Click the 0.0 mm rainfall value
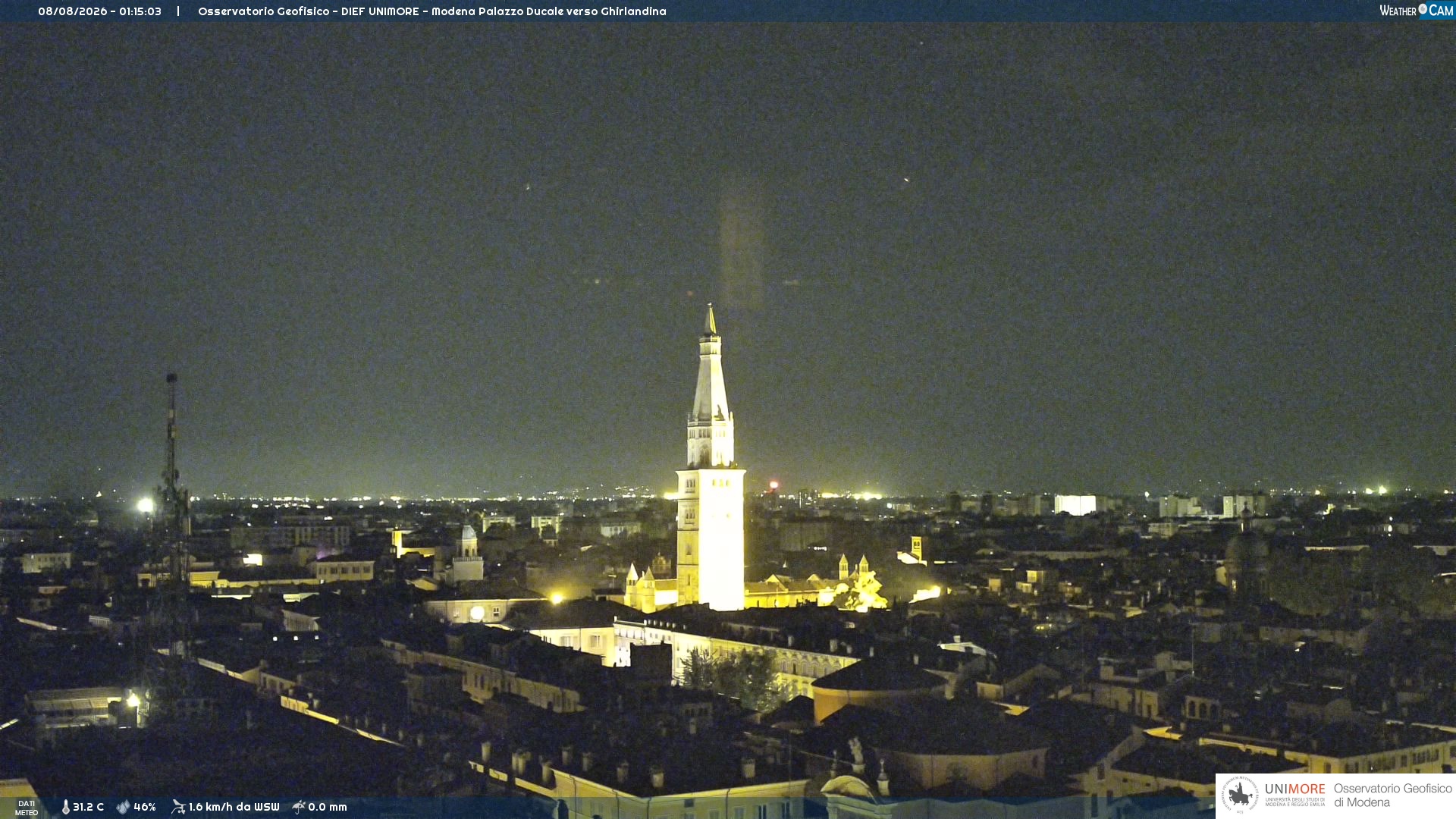This screenshot has width=1456, height=819. click(328, 807)
